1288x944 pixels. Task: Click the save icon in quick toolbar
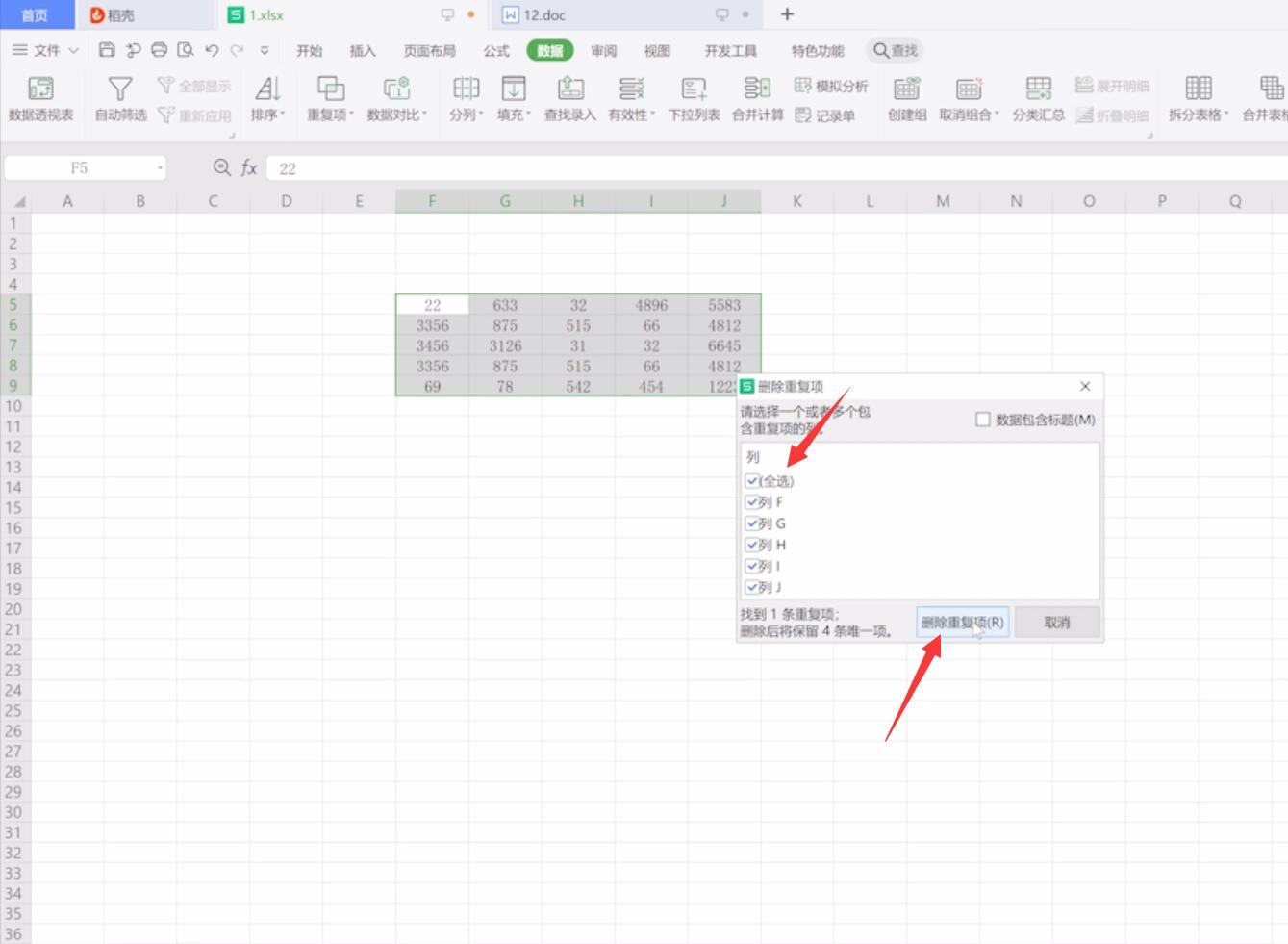(107, 50)
